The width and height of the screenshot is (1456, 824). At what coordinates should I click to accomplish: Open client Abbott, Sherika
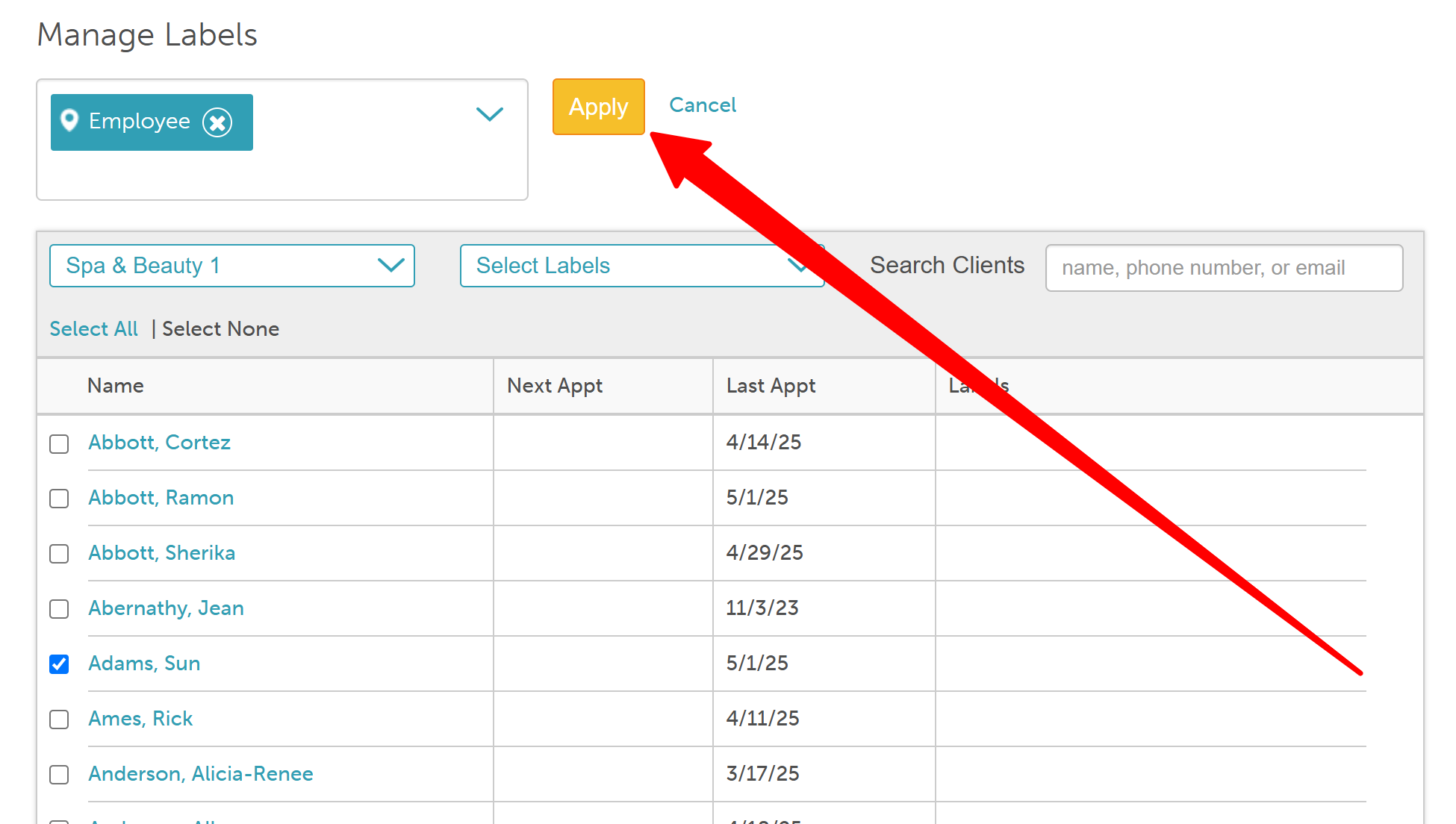[161, 553]
